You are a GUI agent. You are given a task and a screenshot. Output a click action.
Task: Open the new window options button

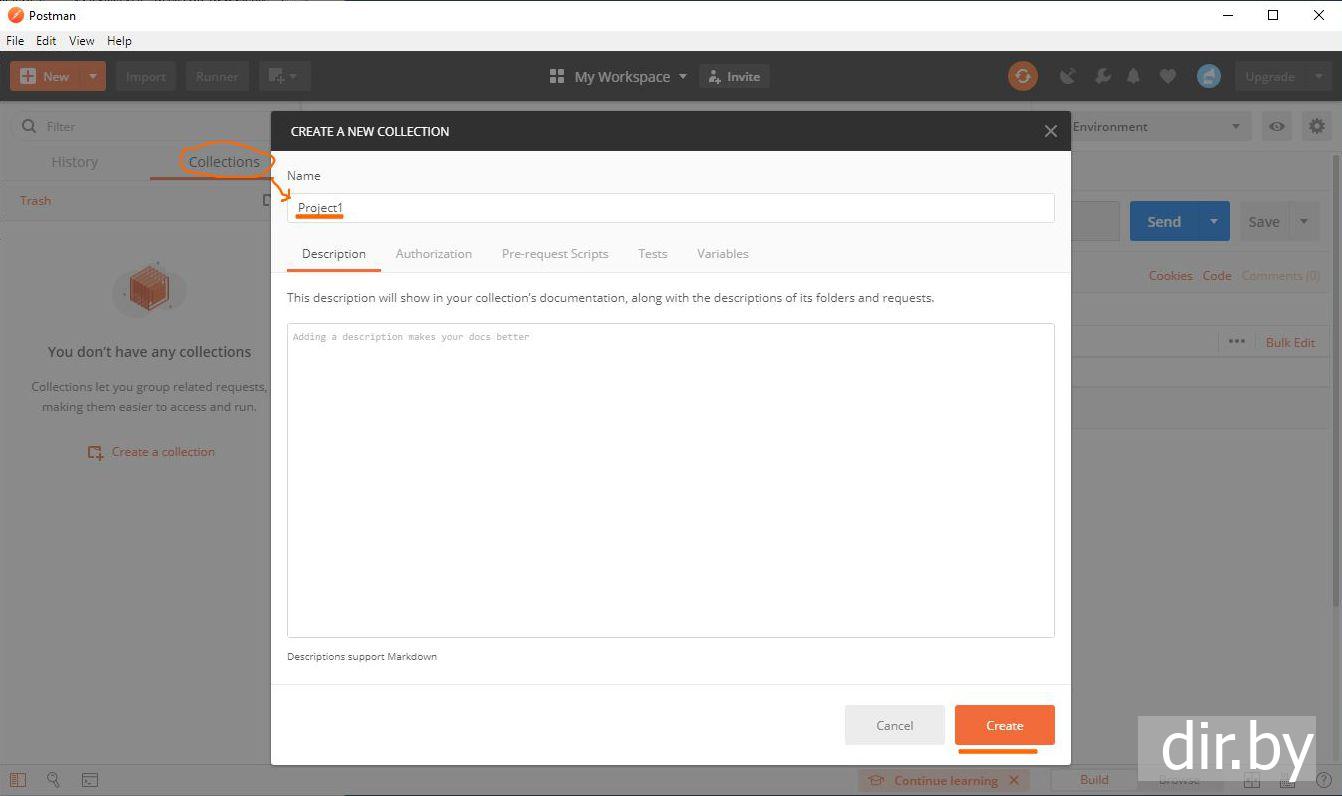pos(285,76)
